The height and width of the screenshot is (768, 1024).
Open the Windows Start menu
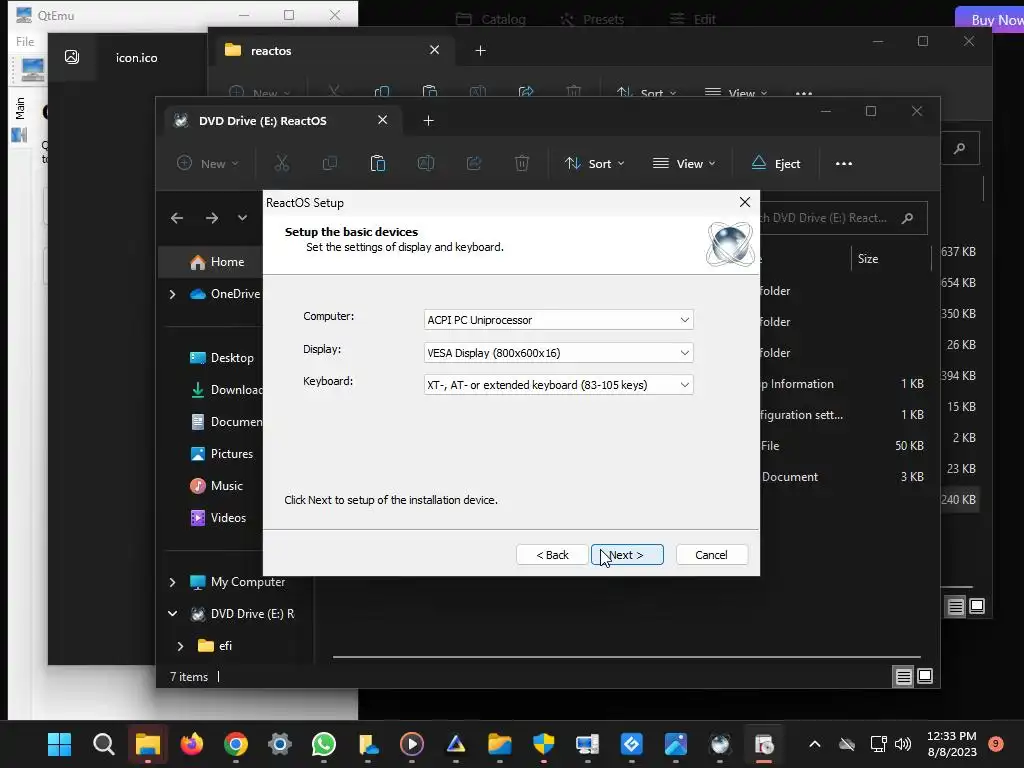coord(59,744)
